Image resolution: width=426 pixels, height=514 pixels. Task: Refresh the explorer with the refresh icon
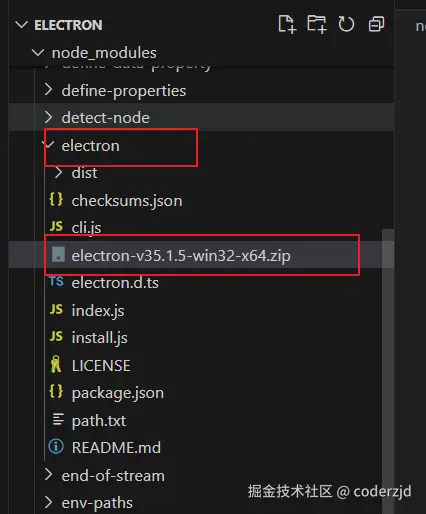(346, 24)
